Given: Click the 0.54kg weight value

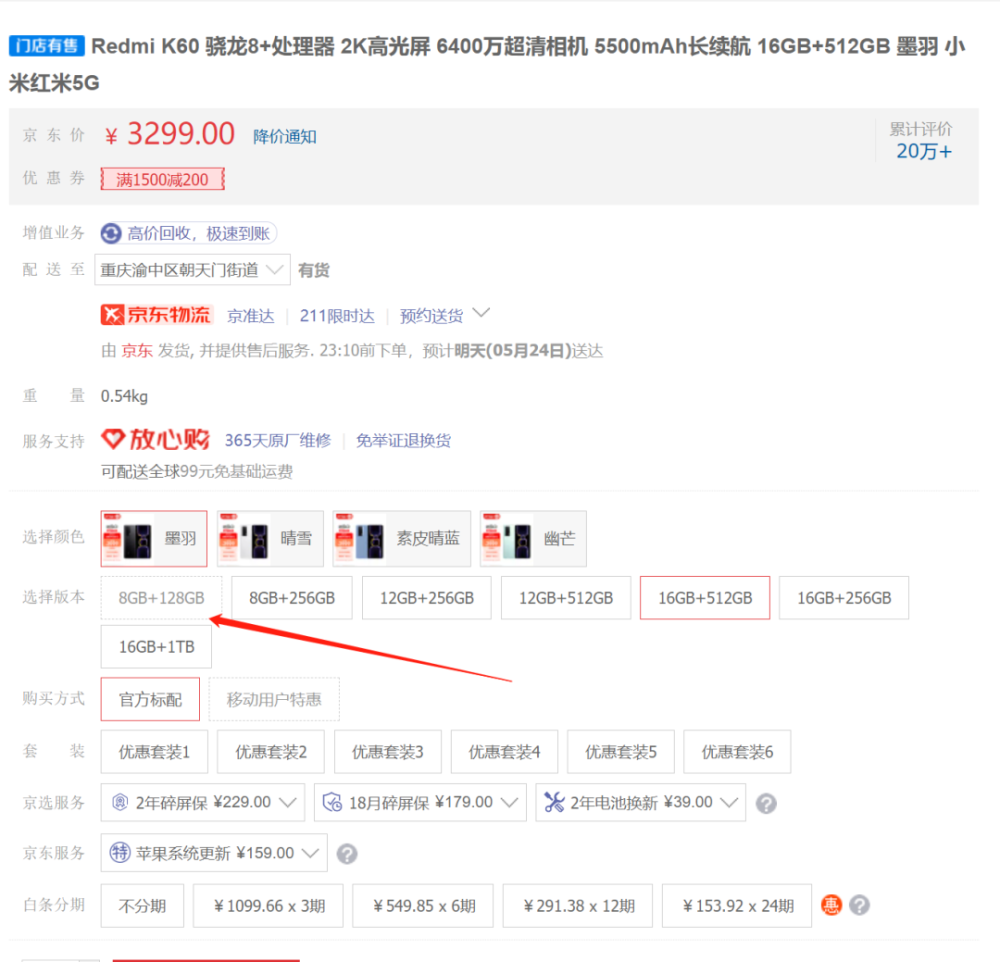Looking at the screenshot, I should tap(124, 396).
